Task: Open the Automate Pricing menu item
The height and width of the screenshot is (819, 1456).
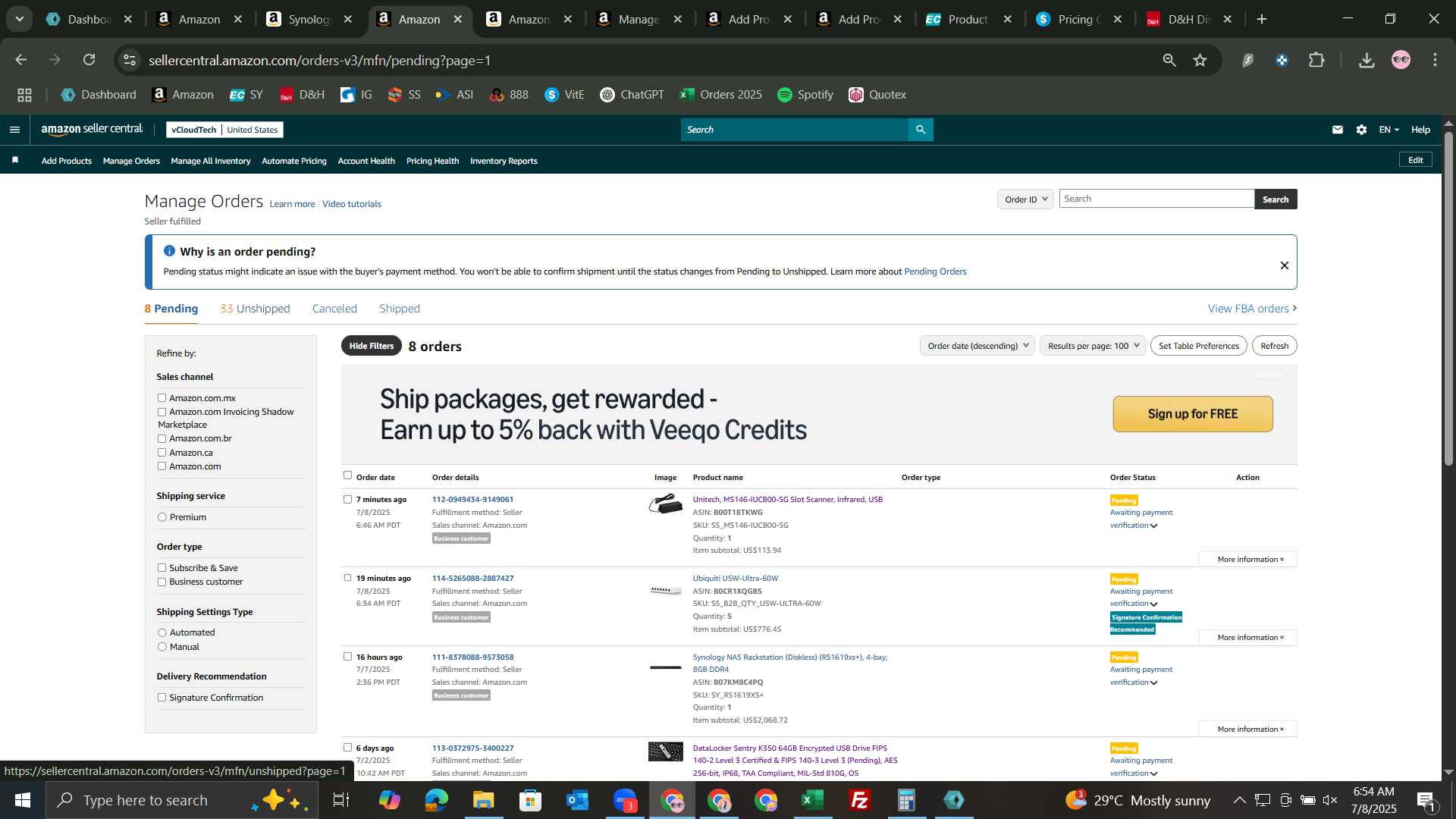Action: 294,161
